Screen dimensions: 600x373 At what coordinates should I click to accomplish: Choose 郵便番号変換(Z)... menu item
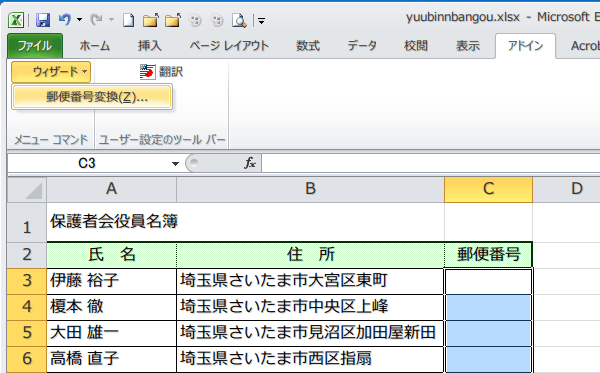click(x=92, y=97)
